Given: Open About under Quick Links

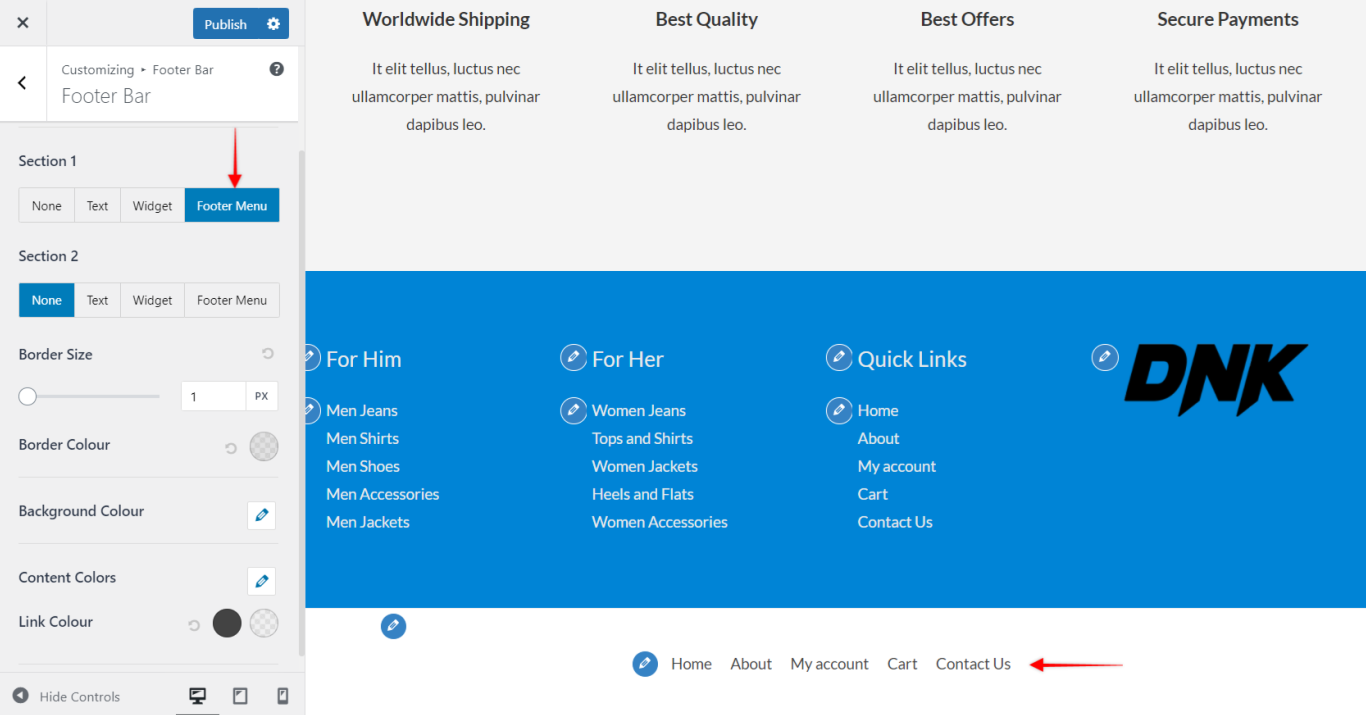Looking at the screenshot, I should point(878,438).
